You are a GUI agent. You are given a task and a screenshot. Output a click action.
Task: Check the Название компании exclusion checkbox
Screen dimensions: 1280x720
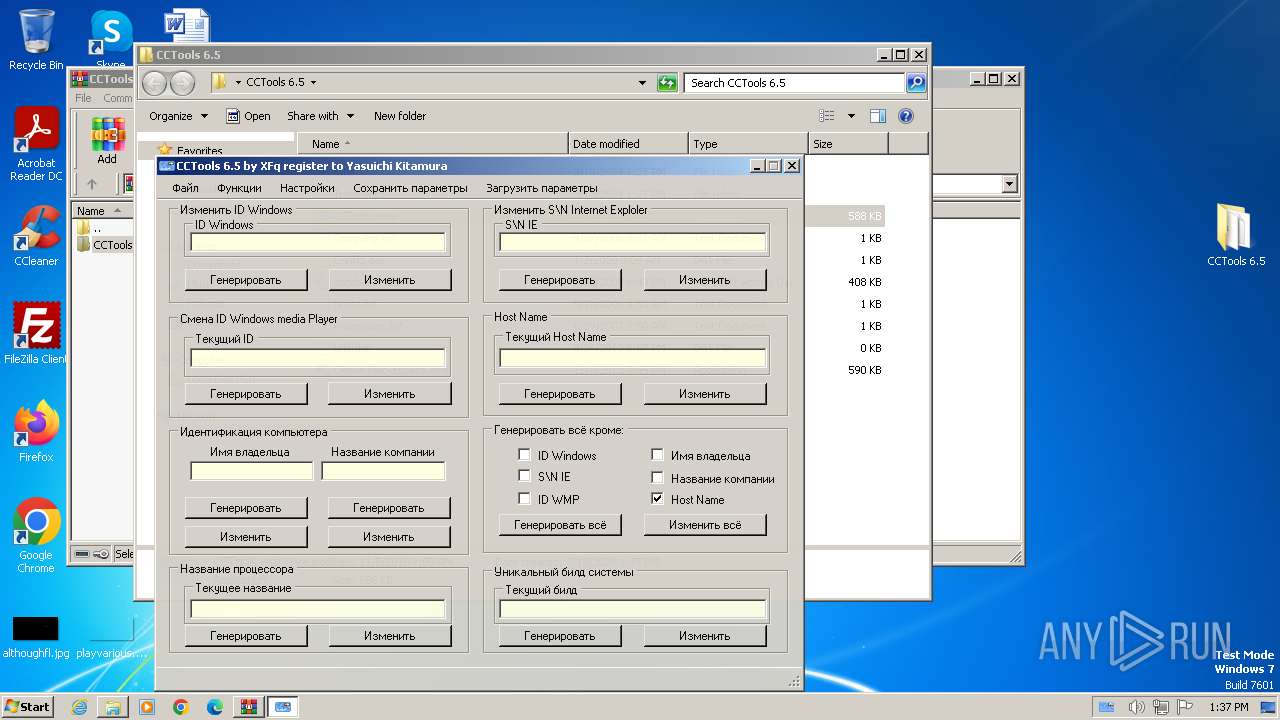(657, 478)
